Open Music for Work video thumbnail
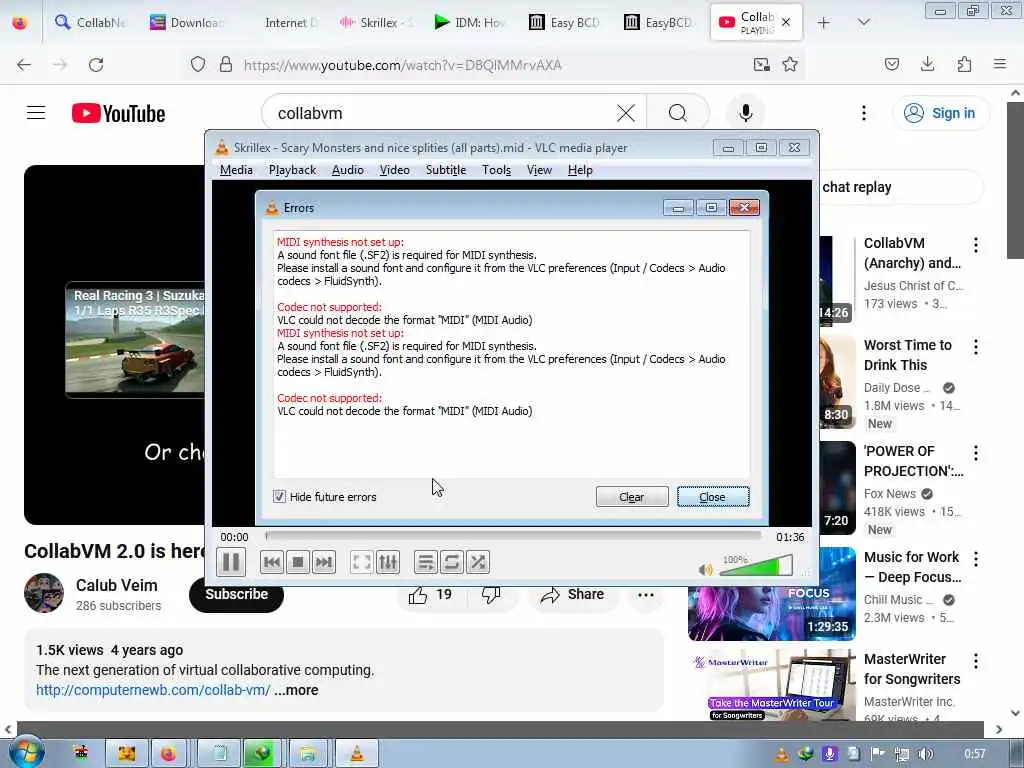 (771, 594)
